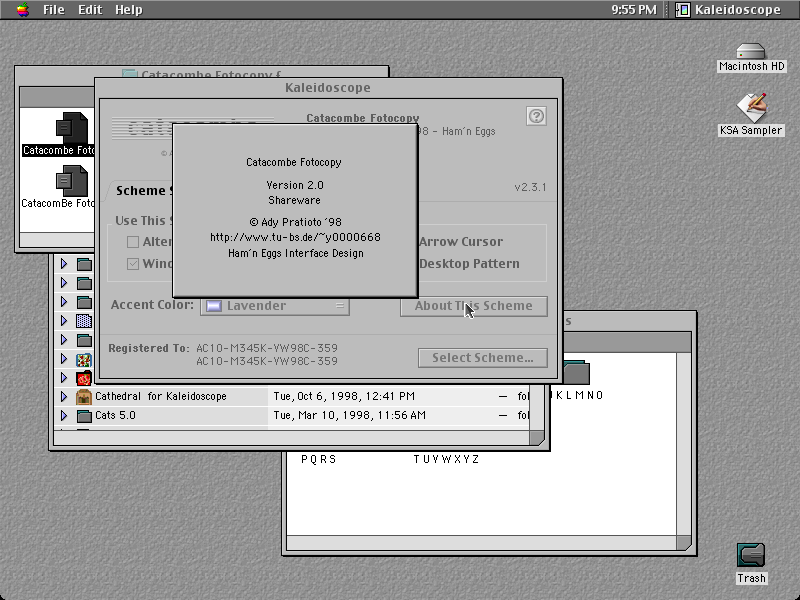Open the Help menu
The height and width of the screenshot is (600, 800).
[x=129, y=10]
